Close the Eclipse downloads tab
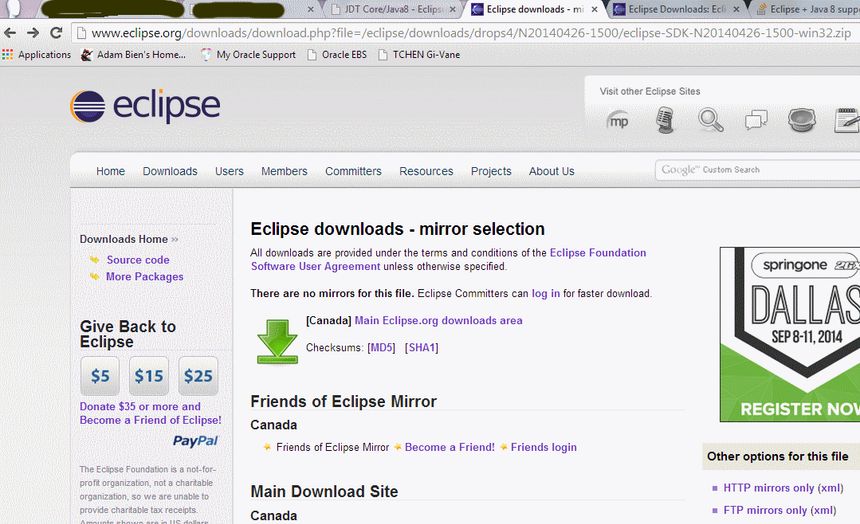Viewport: 860px width, 524px height. tap(597, 10)
